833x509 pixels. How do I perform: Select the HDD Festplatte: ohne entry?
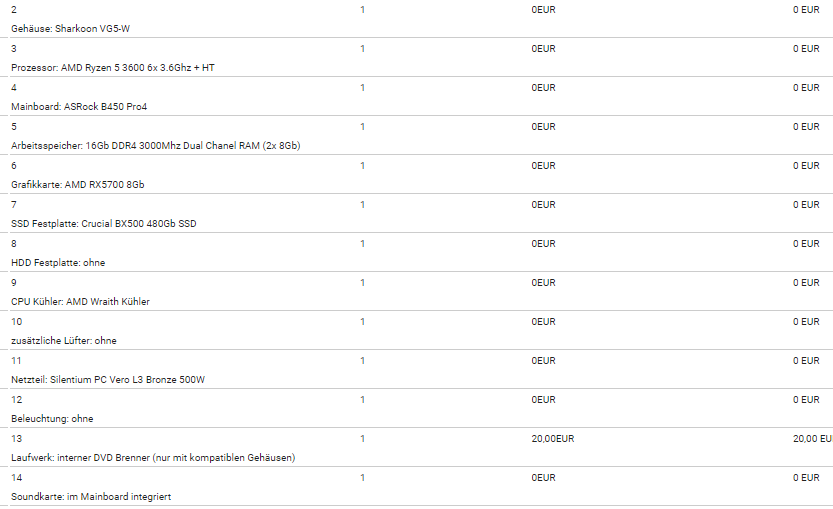tap(58, 262)
